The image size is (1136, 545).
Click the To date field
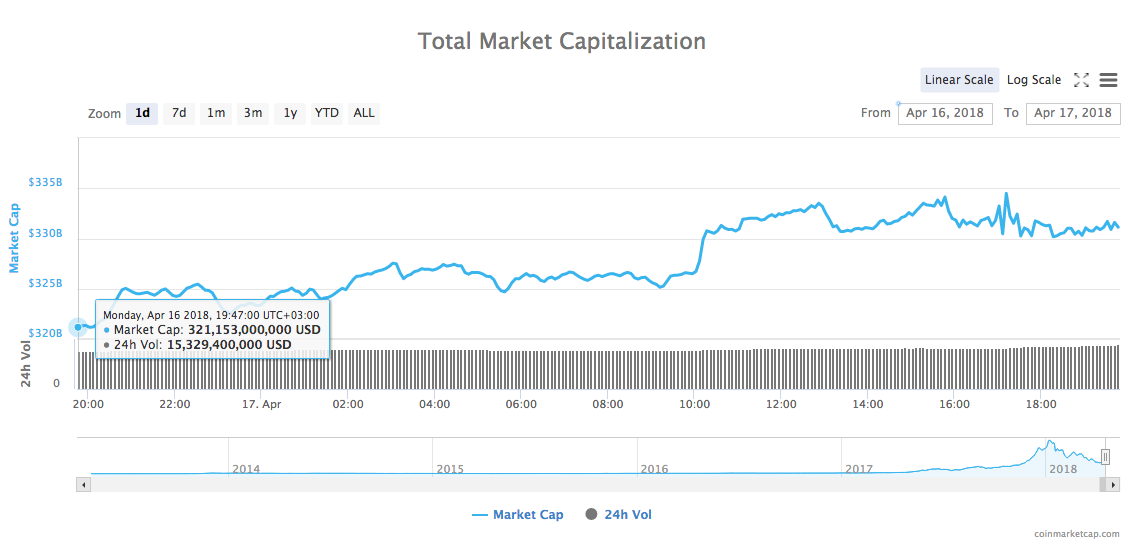coord(1073,113)
